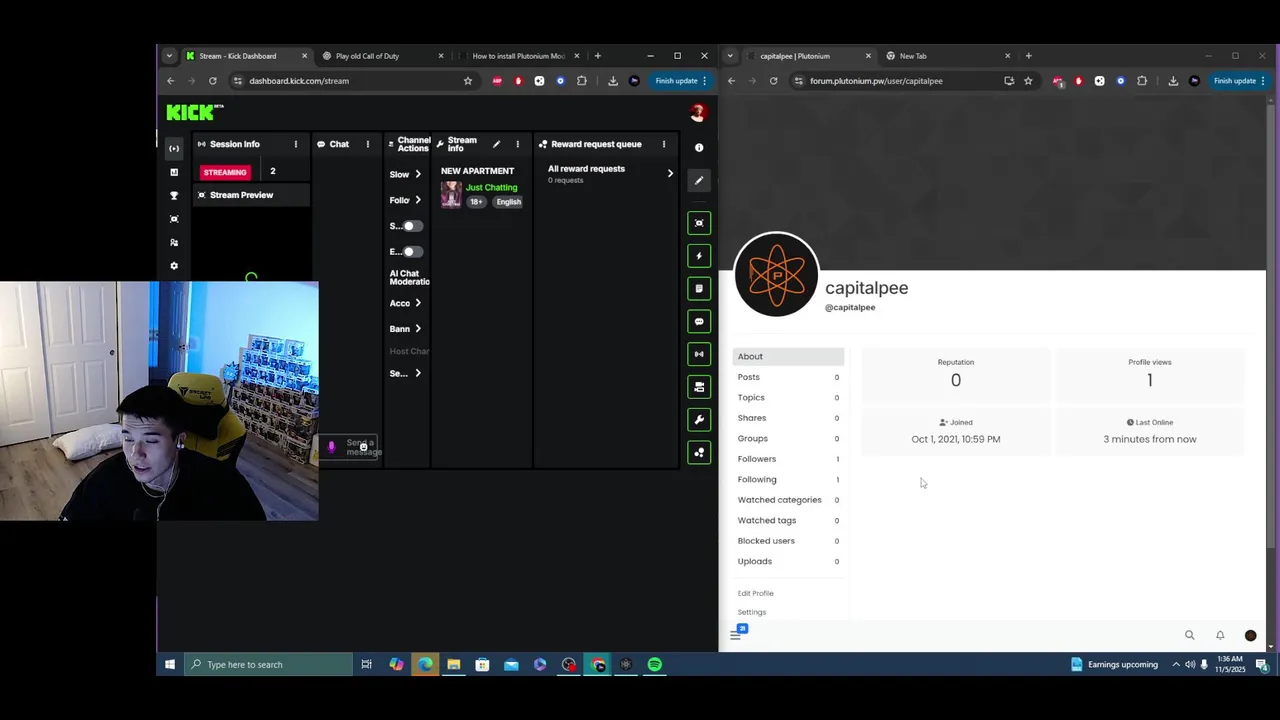Switch to the How to install Plutonium tab
This screenshot has width=1280, height=720.
[x=518, y=56]
